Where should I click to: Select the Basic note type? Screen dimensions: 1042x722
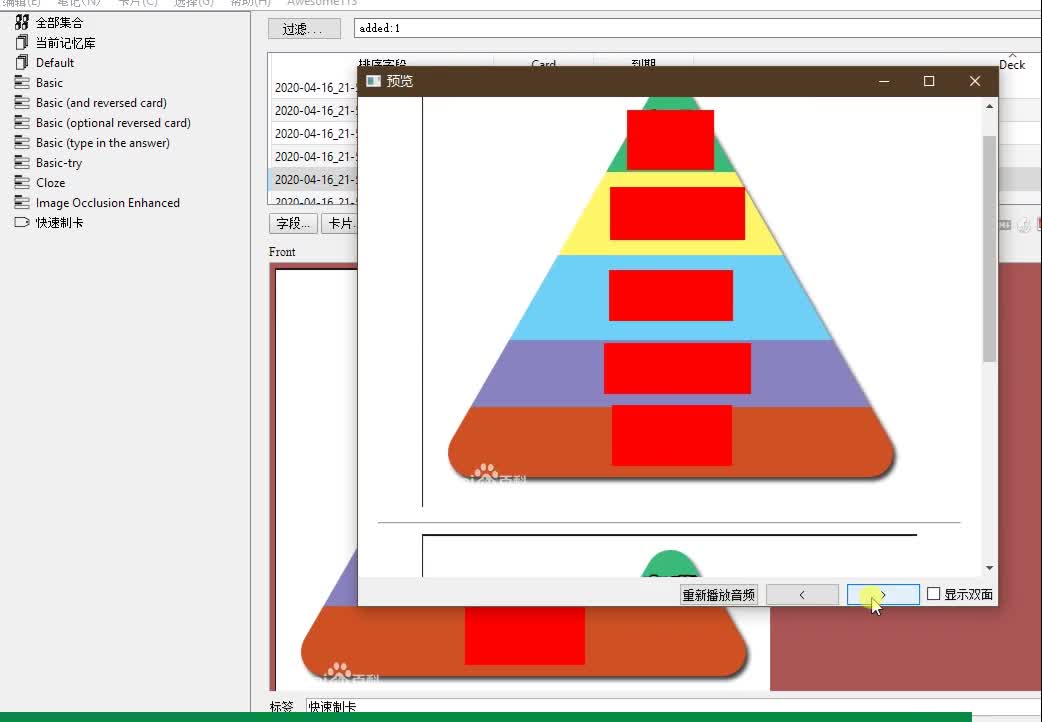49,82
